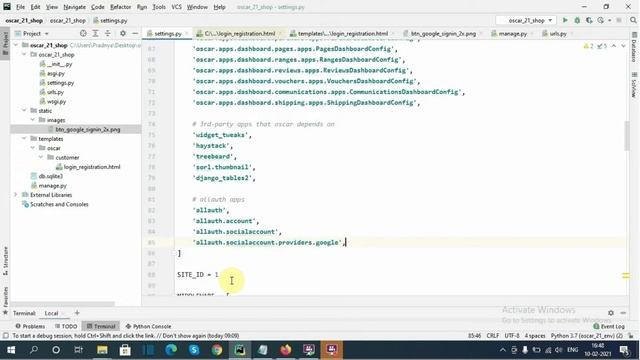Click the editor vertical scrollbar
The height and width of the screenshot is (360, 640).
[x=627, y=136]
